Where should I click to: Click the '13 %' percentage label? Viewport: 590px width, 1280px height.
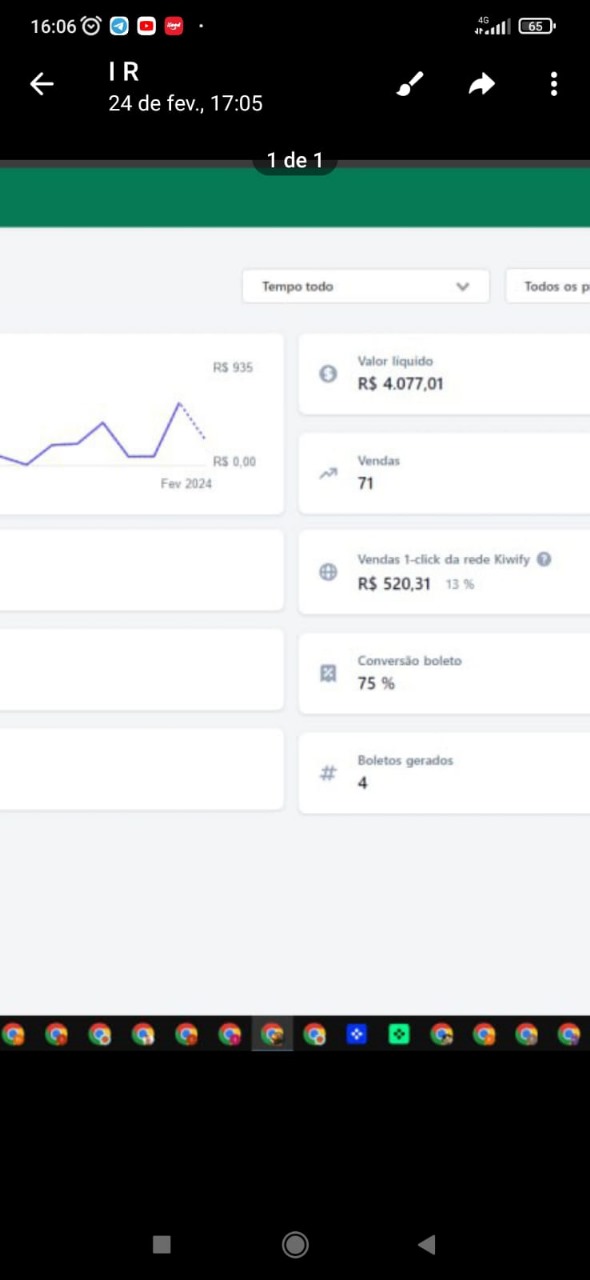coord(460,584)
